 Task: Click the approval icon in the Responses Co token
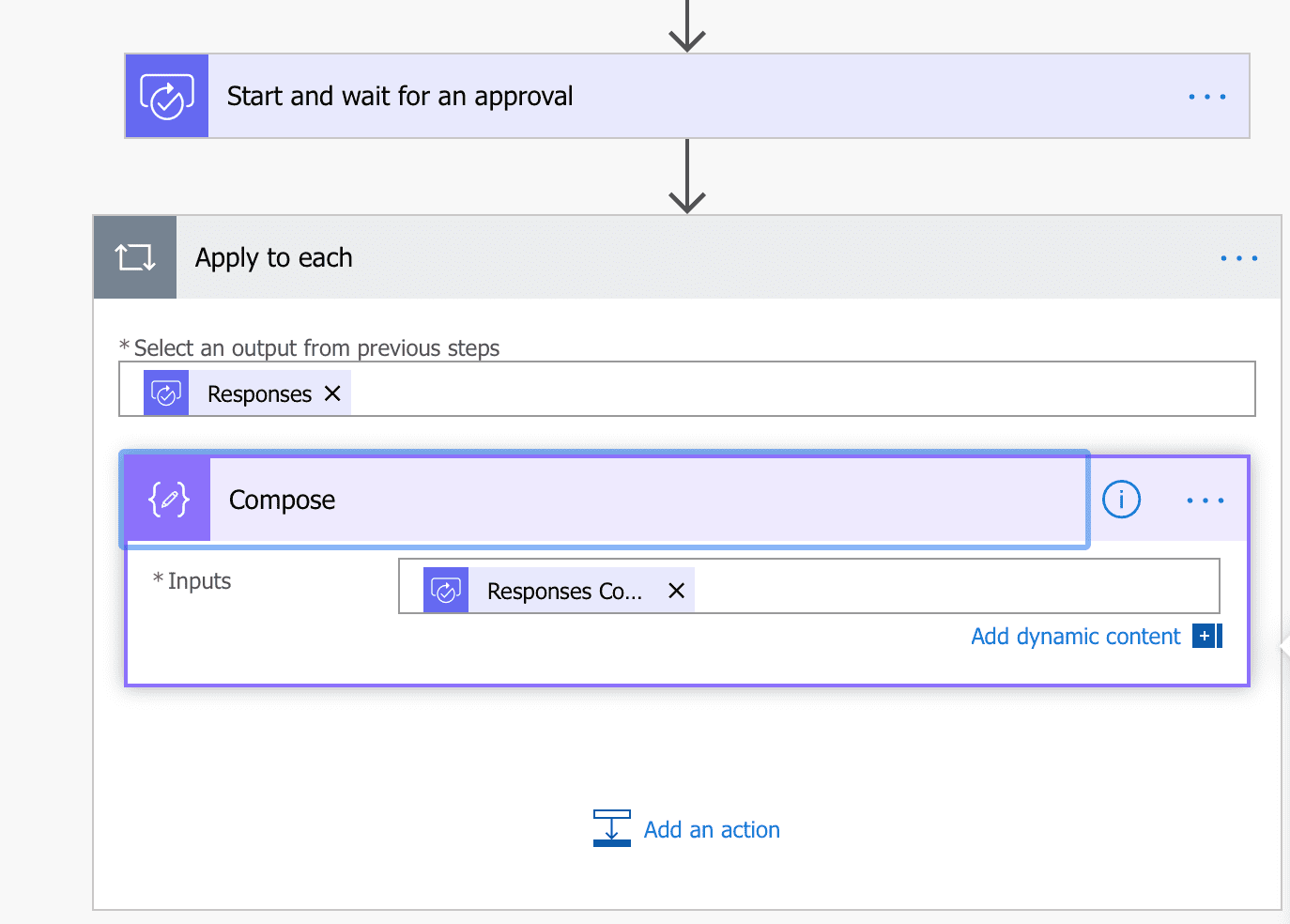tap(446, 589)
